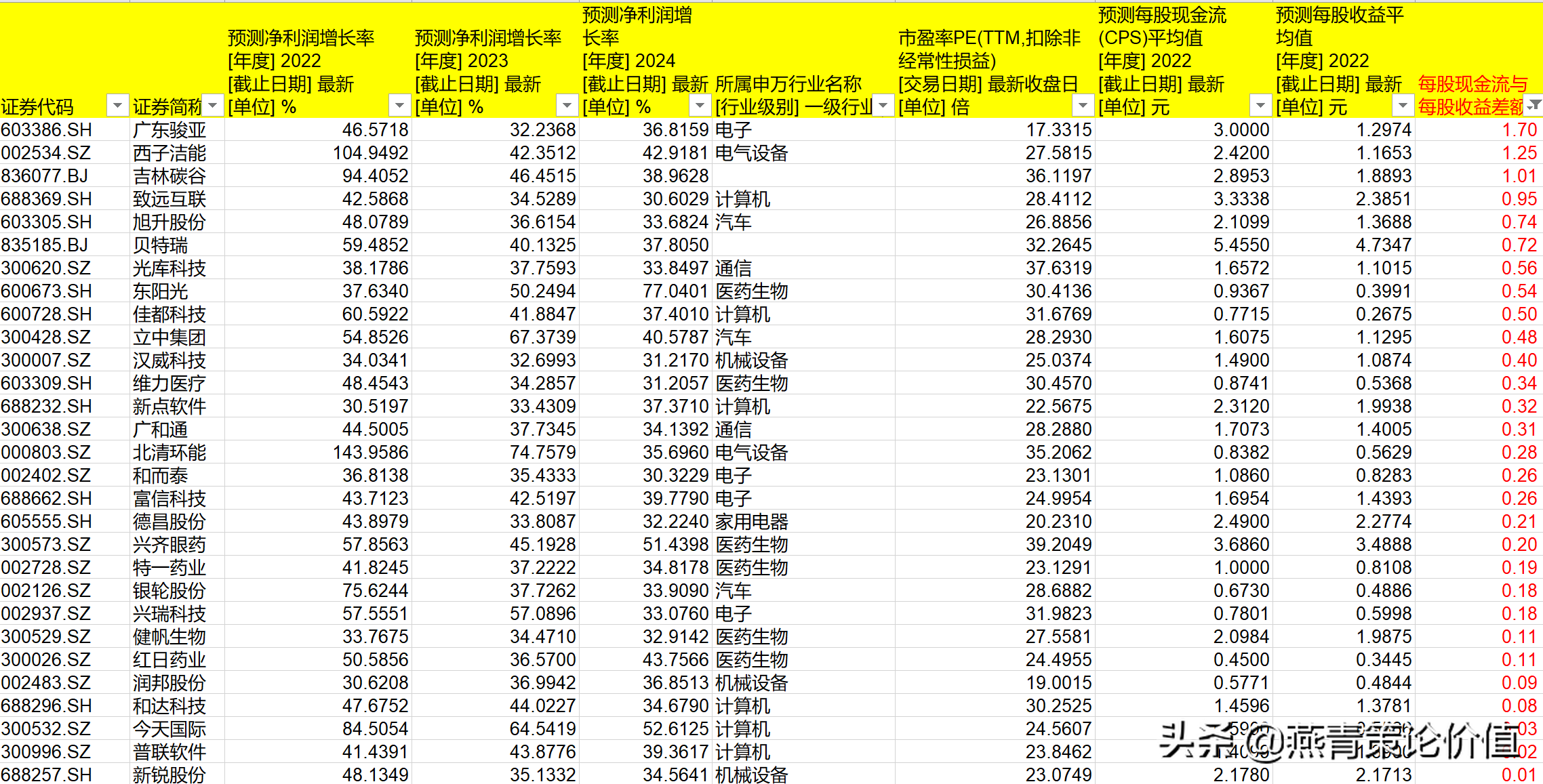Select the 77.0401 growth cell for 东阳光
1543x784 pixels.
pos(675,291)
